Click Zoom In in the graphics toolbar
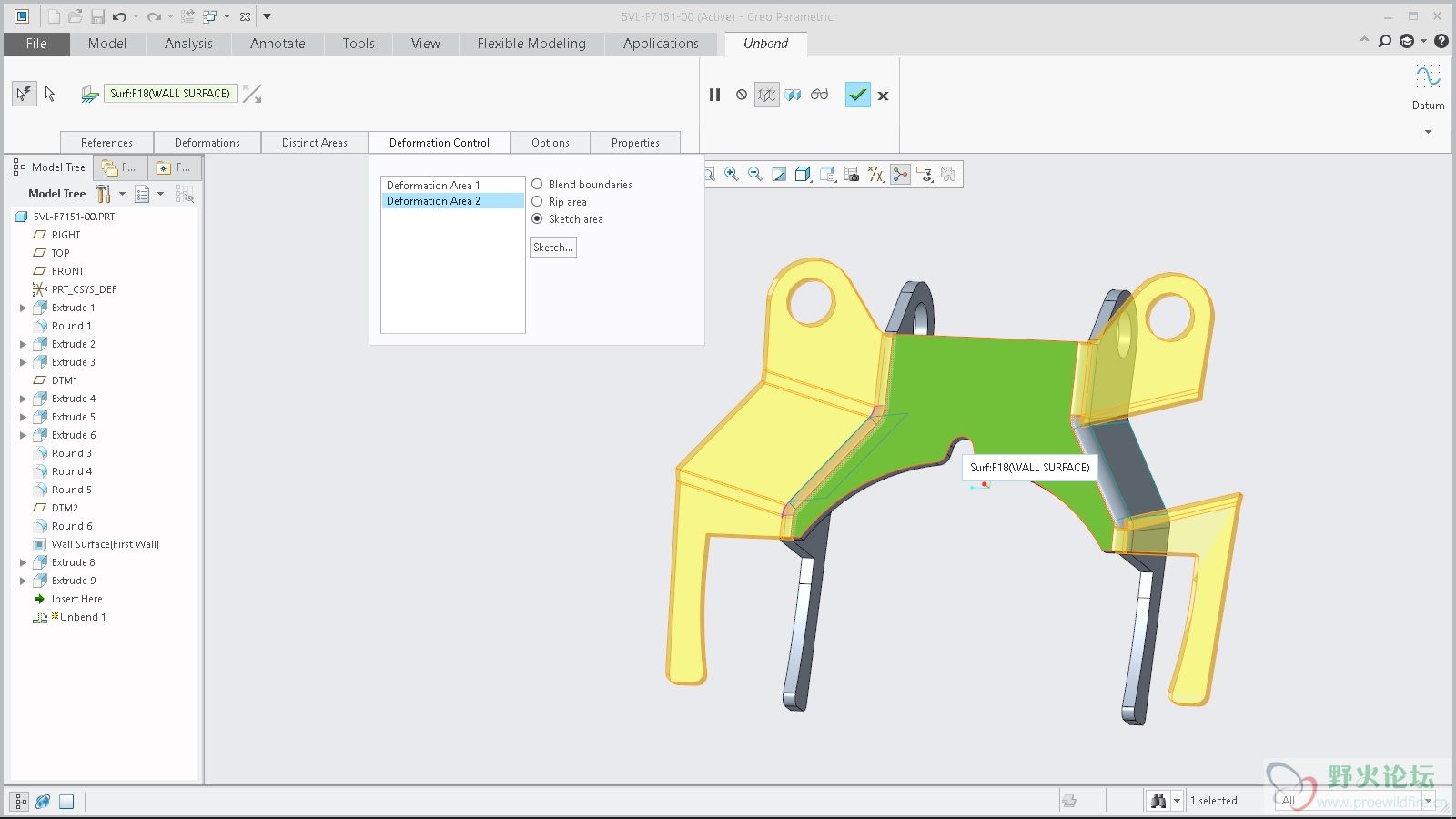 [x=732, y=174]
